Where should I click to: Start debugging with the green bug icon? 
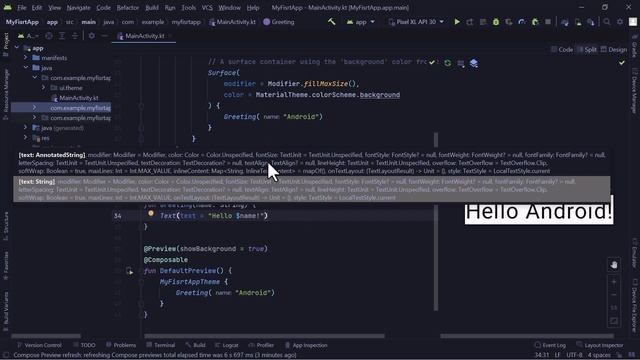click(496, 22)
